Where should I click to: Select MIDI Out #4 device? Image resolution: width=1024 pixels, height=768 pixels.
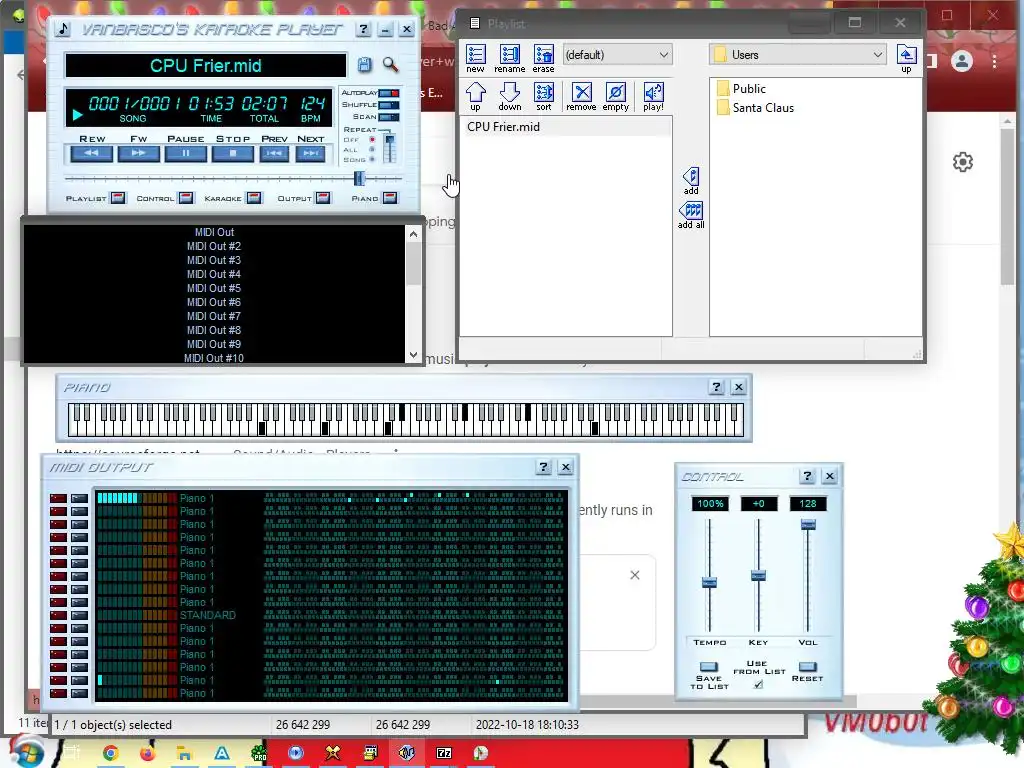point(214,274)
